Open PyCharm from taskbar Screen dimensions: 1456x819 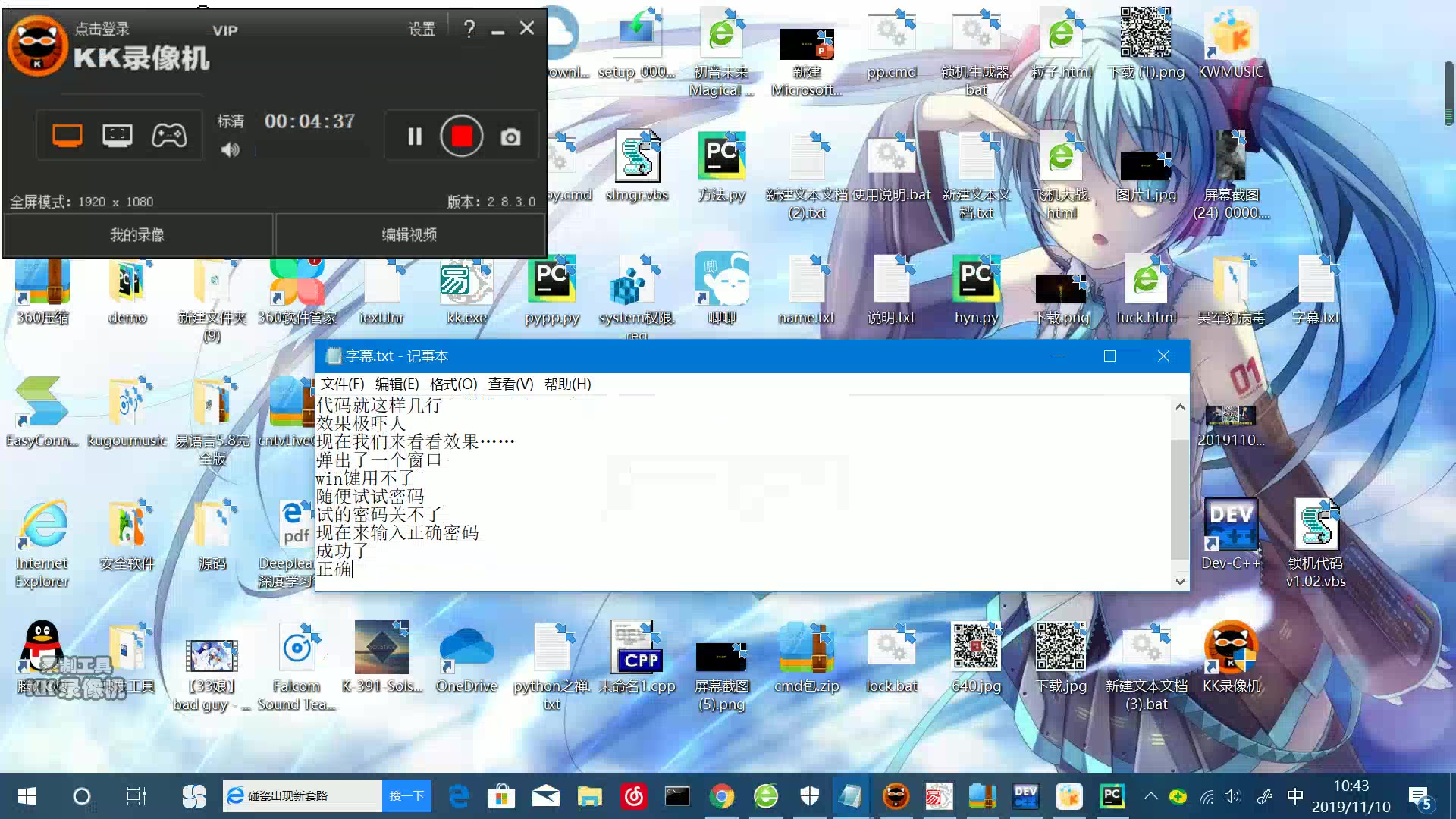pyautogui.click(x=1112, y=796)
